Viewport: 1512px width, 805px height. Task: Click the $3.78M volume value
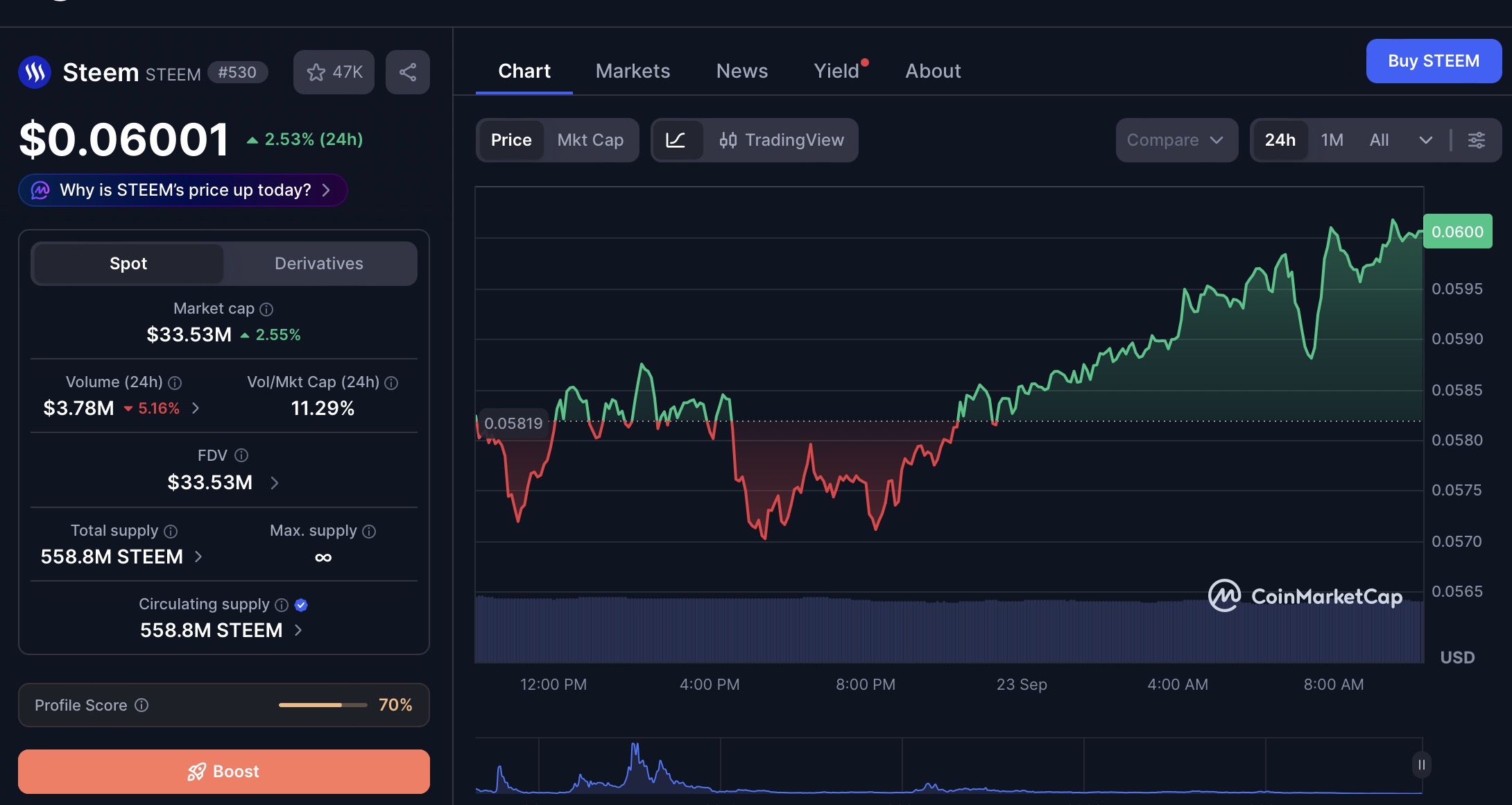point(78,409)
